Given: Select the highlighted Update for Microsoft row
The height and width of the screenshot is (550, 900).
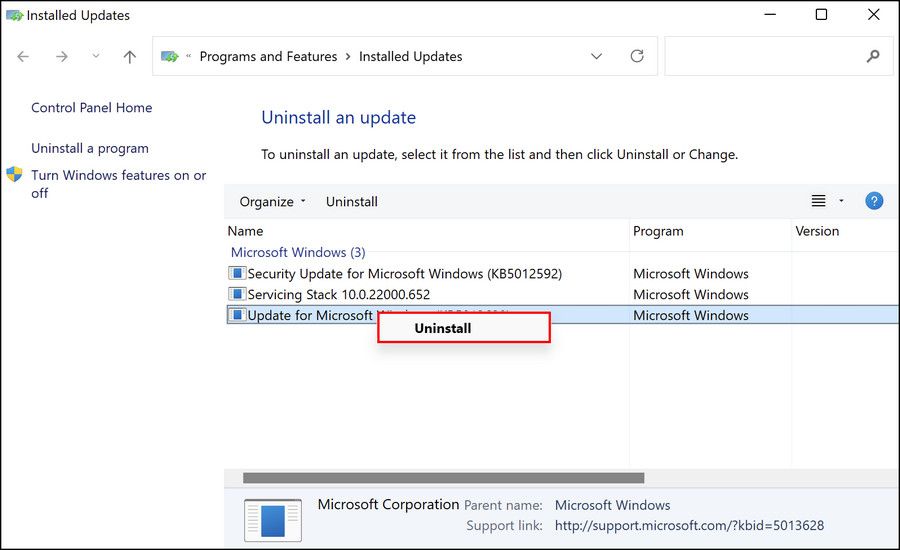Looking at the screenshot, I should (x=562, y=315).
